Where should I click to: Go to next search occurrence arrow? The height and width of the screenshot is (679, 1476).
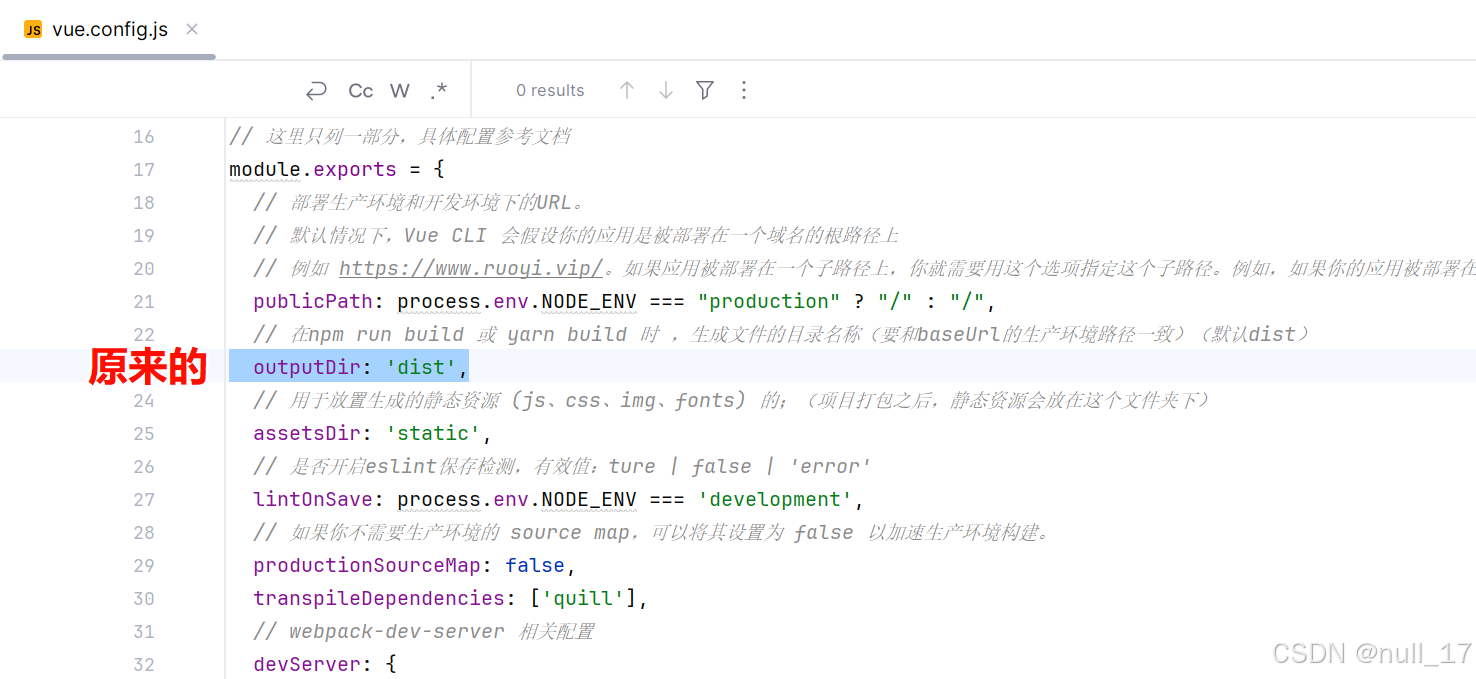pos(666,90)
